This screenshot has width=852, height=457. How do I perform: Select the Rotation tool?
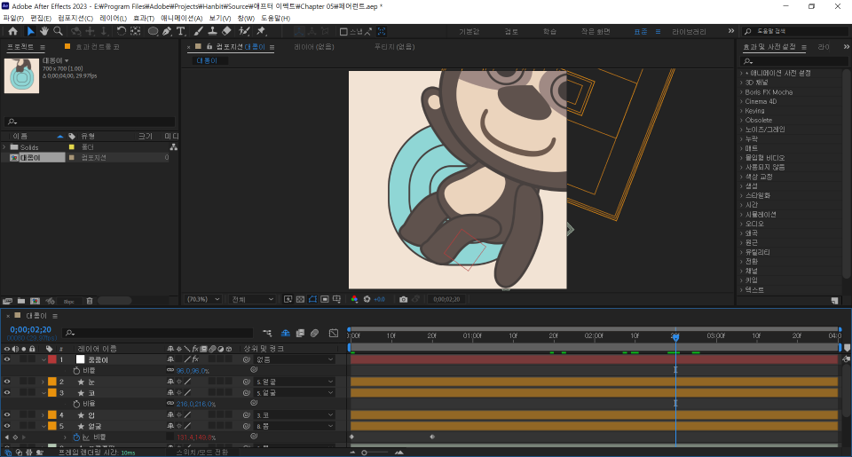click(x=121, y=32)
